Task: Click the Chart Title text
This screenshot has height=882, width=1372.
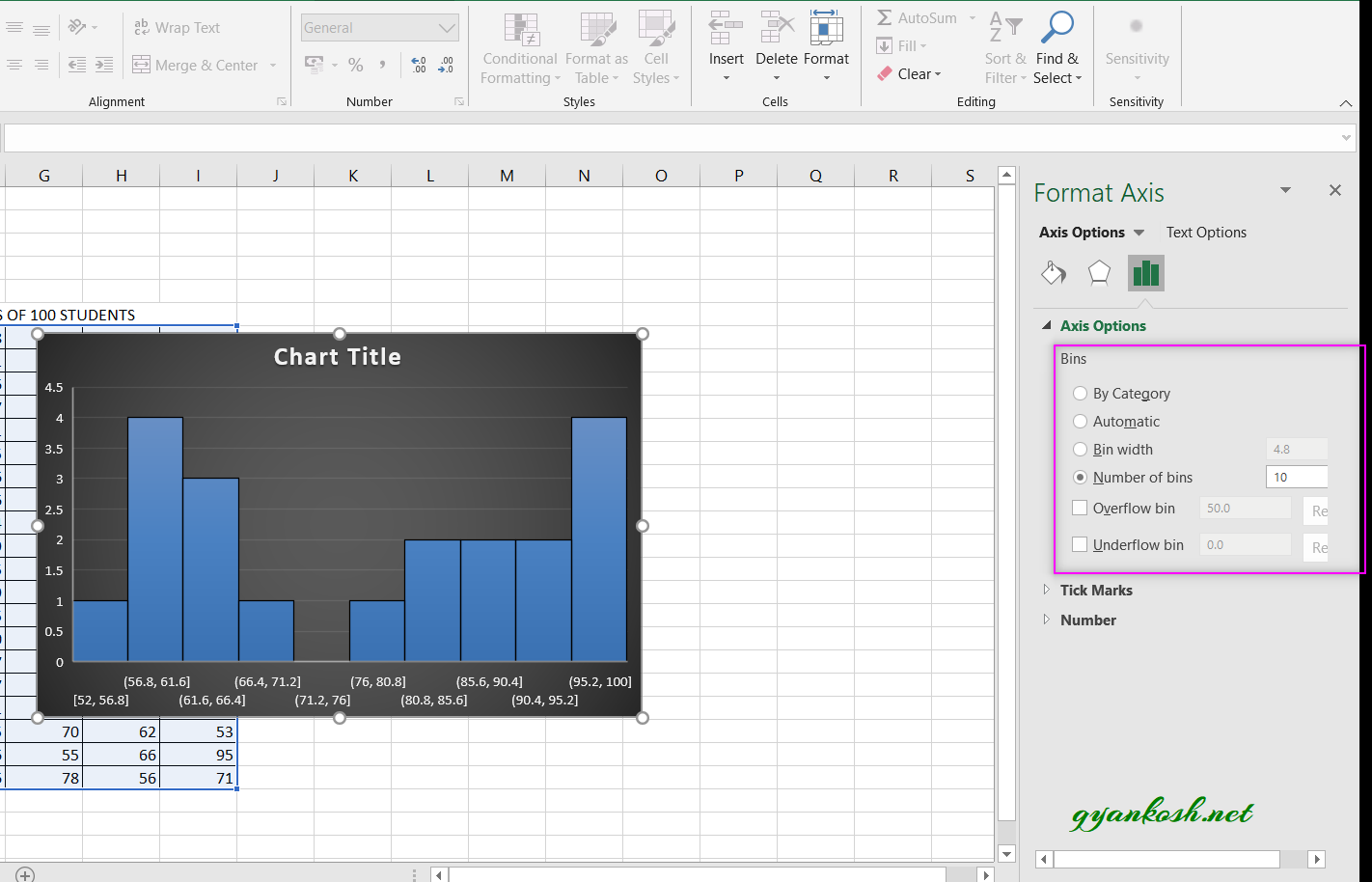Action: point(338,357)
